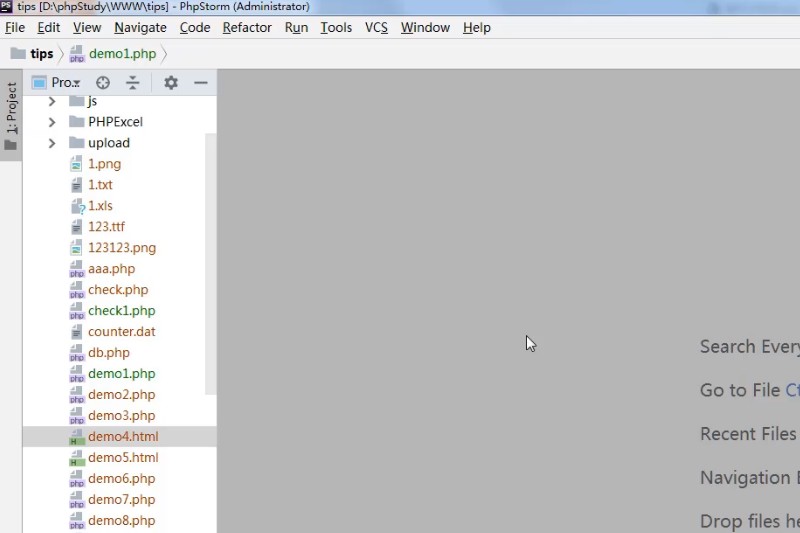800x533 pixels.
Task: Select demo1.php in the project tree
Action: 121,373
